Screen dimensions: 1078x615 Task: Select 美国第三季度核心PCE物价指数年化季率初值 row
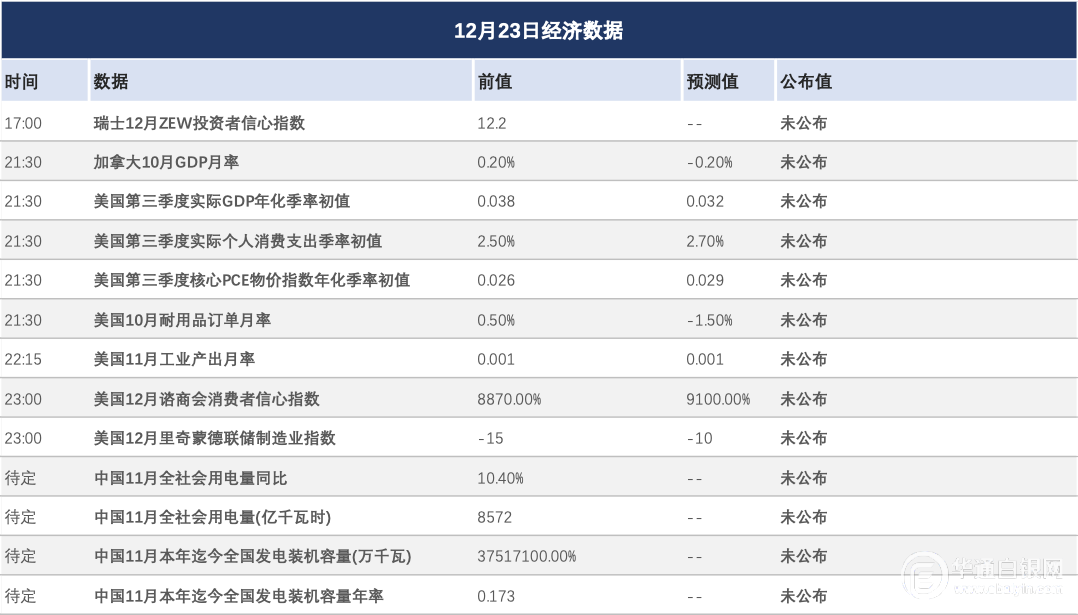tap(252, 280)
